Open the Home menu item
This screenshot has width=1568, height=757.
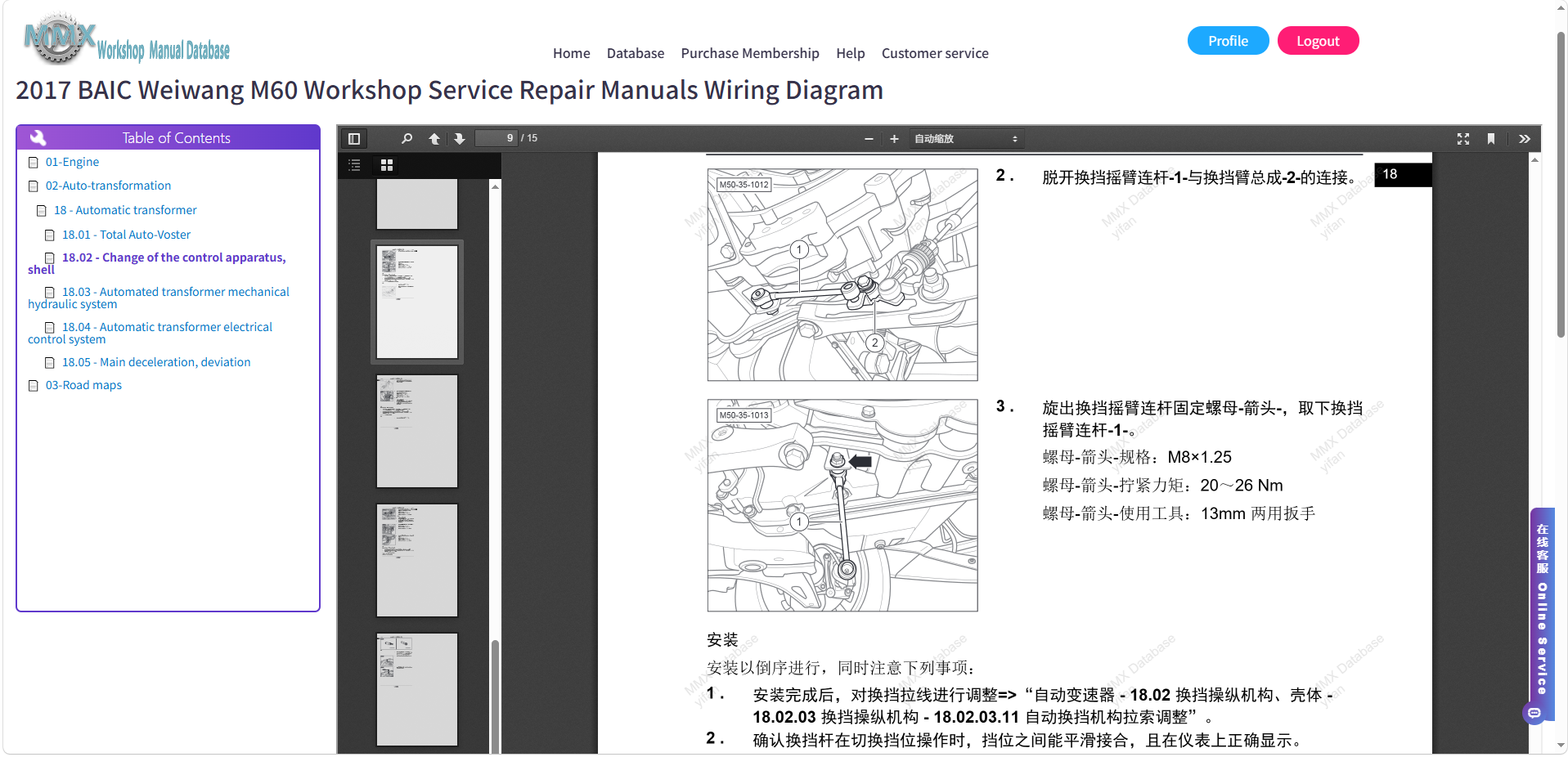coord(571,53)
